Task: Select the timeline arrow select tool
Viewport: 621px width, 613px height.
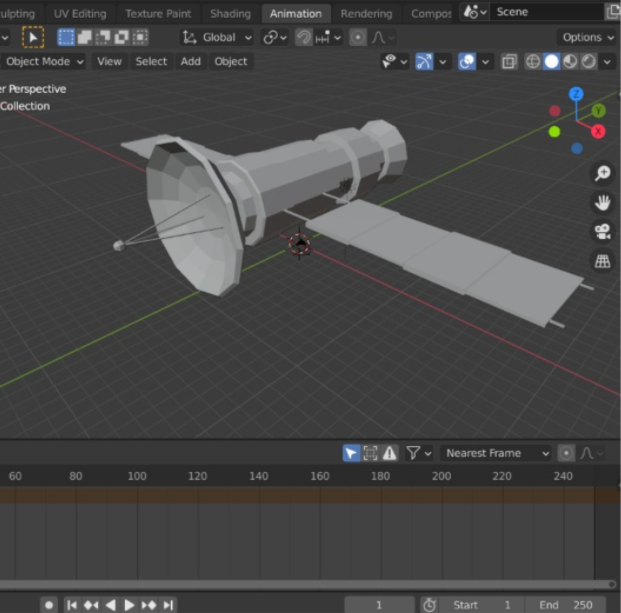Action: point(351,453)
